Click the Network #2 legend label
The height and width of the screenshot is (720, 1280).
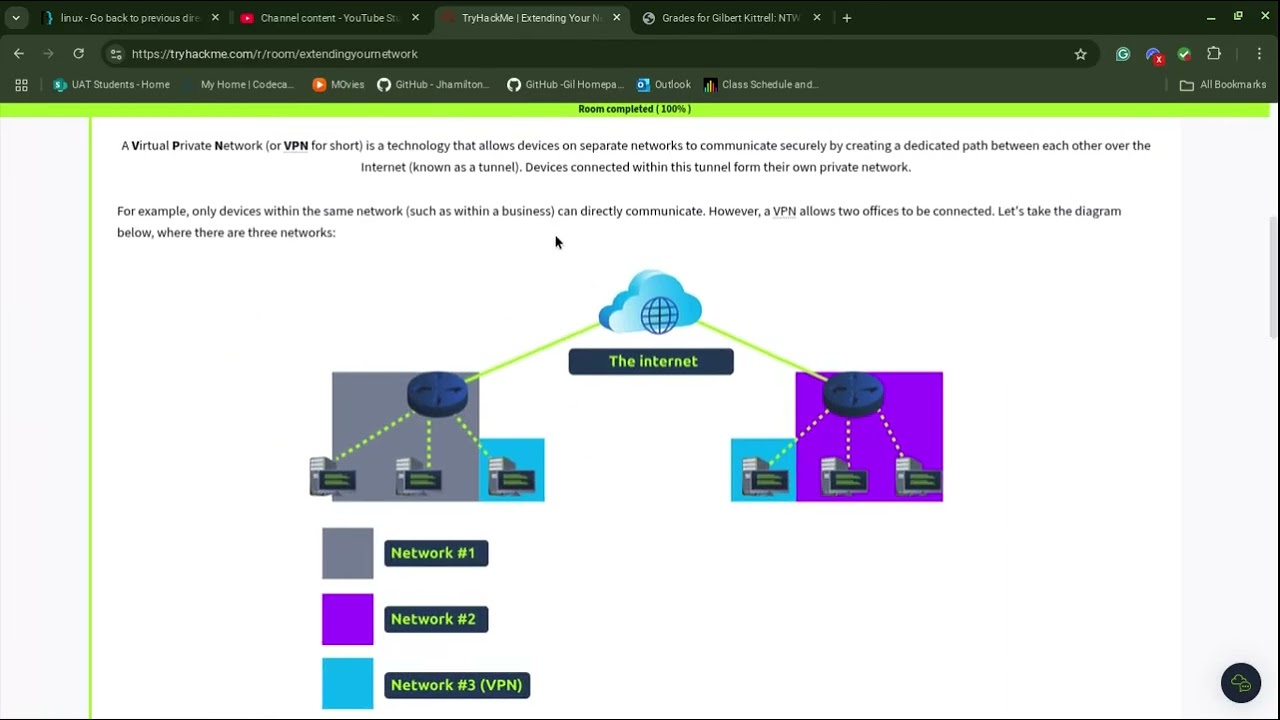[436, 619]
